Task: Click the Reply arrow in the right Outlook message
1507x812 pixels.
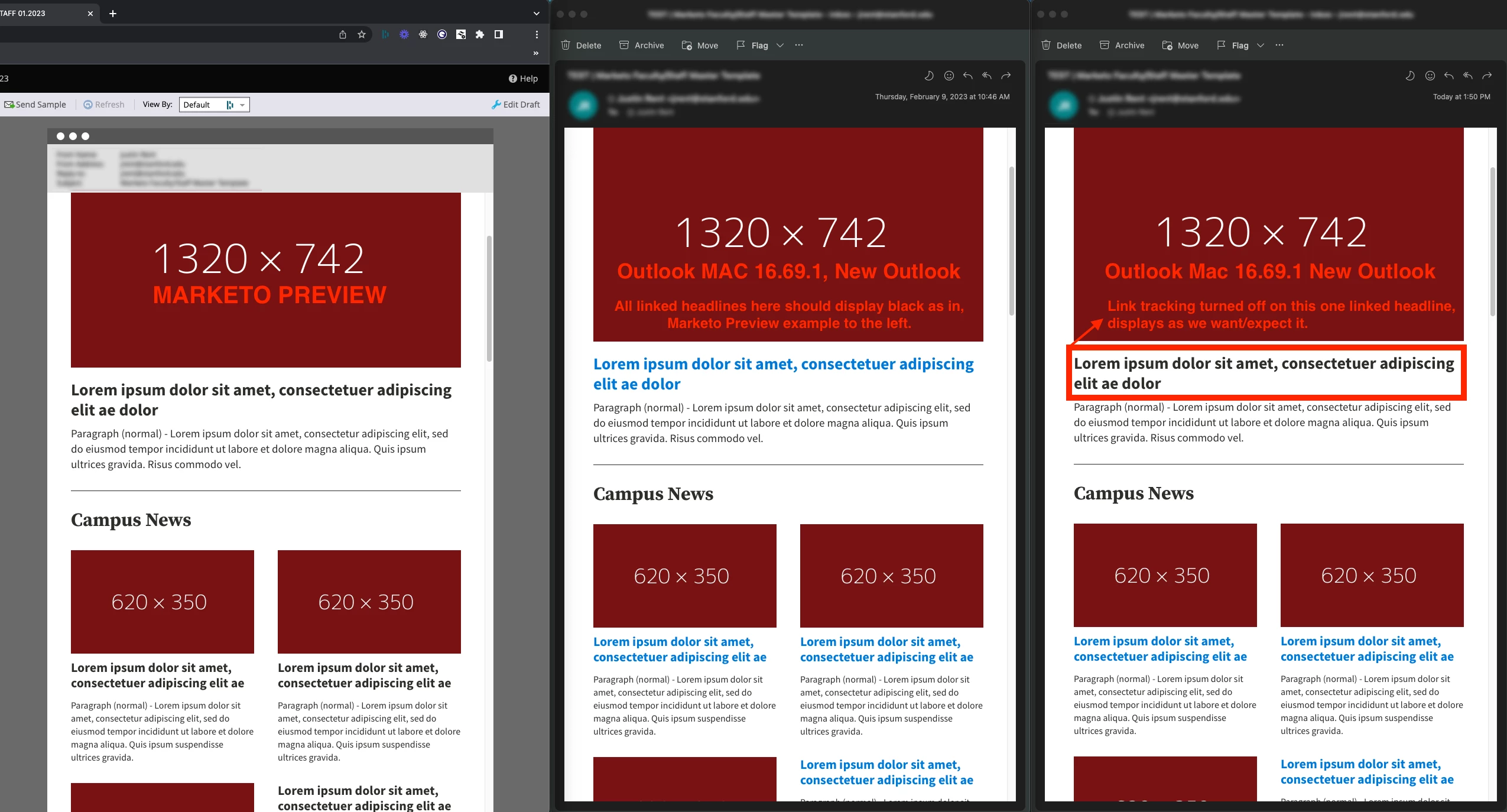Action: (1448, 76)
